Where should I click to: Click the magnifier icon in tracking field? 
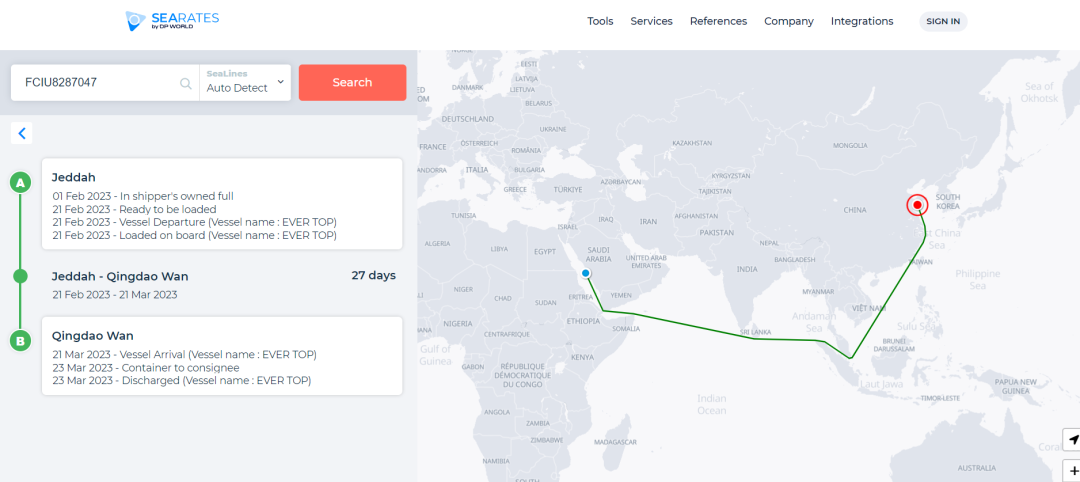(x=185, y=83)
